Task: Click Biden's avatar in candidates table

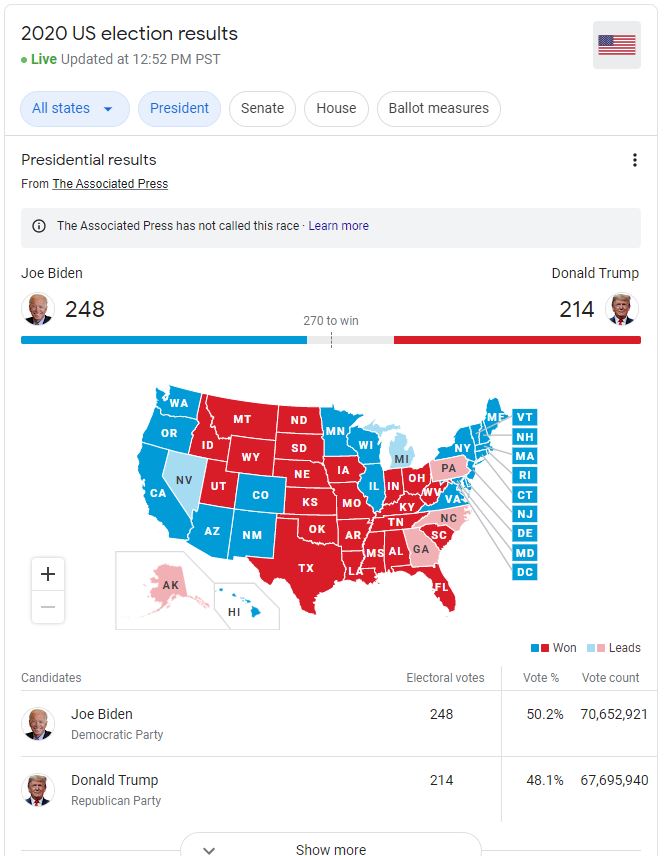Action: coord(38,724)
